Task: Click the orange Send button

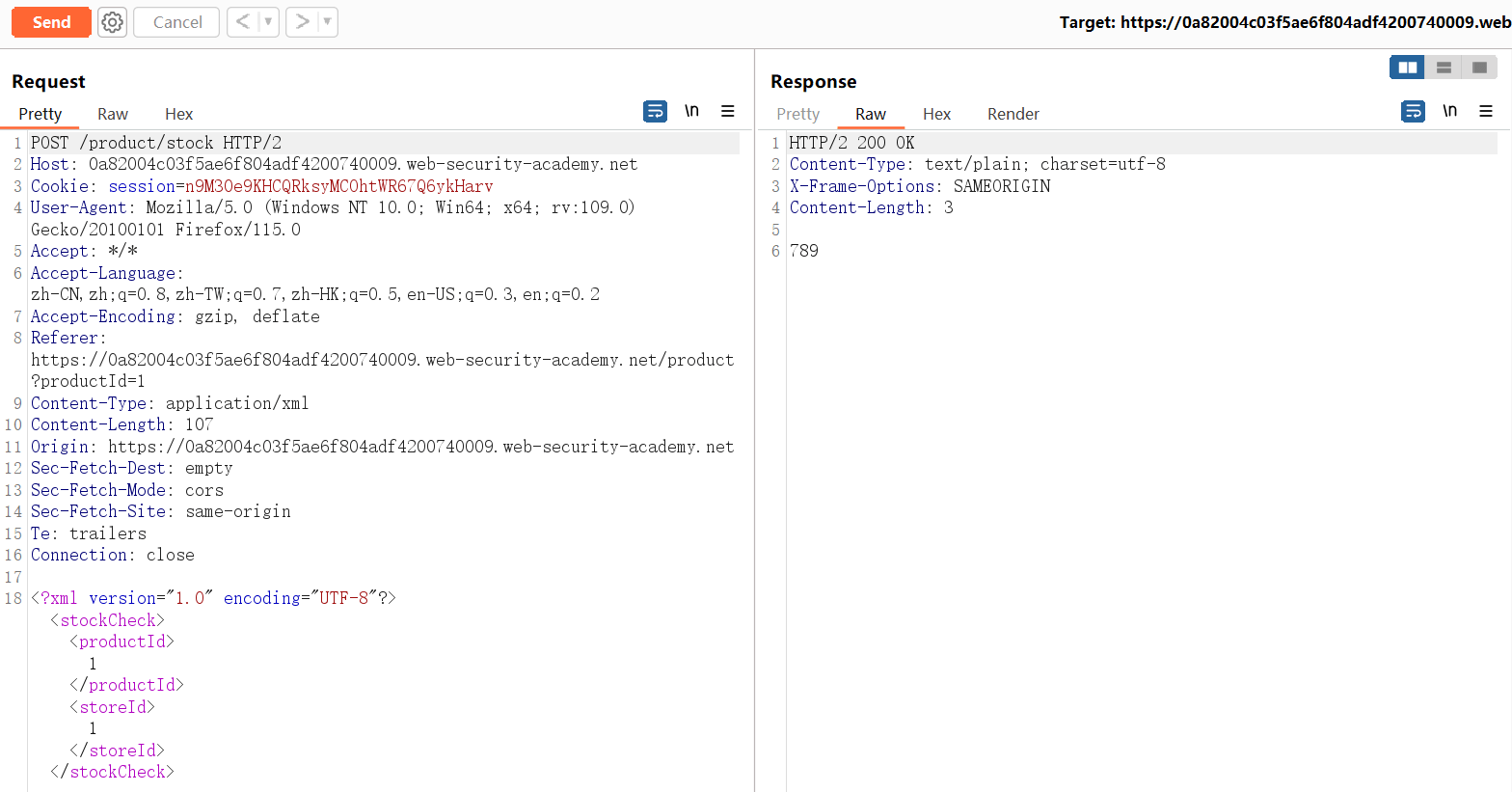Action: click(x=51, y=22)
